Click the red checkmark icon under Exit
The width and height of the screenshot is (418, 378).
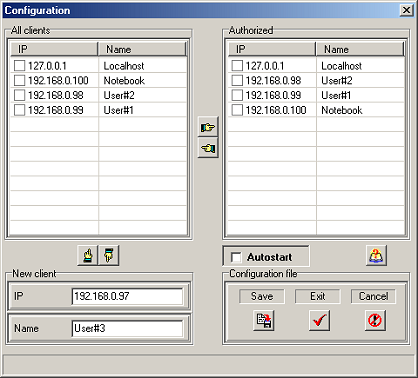point(320,320)
